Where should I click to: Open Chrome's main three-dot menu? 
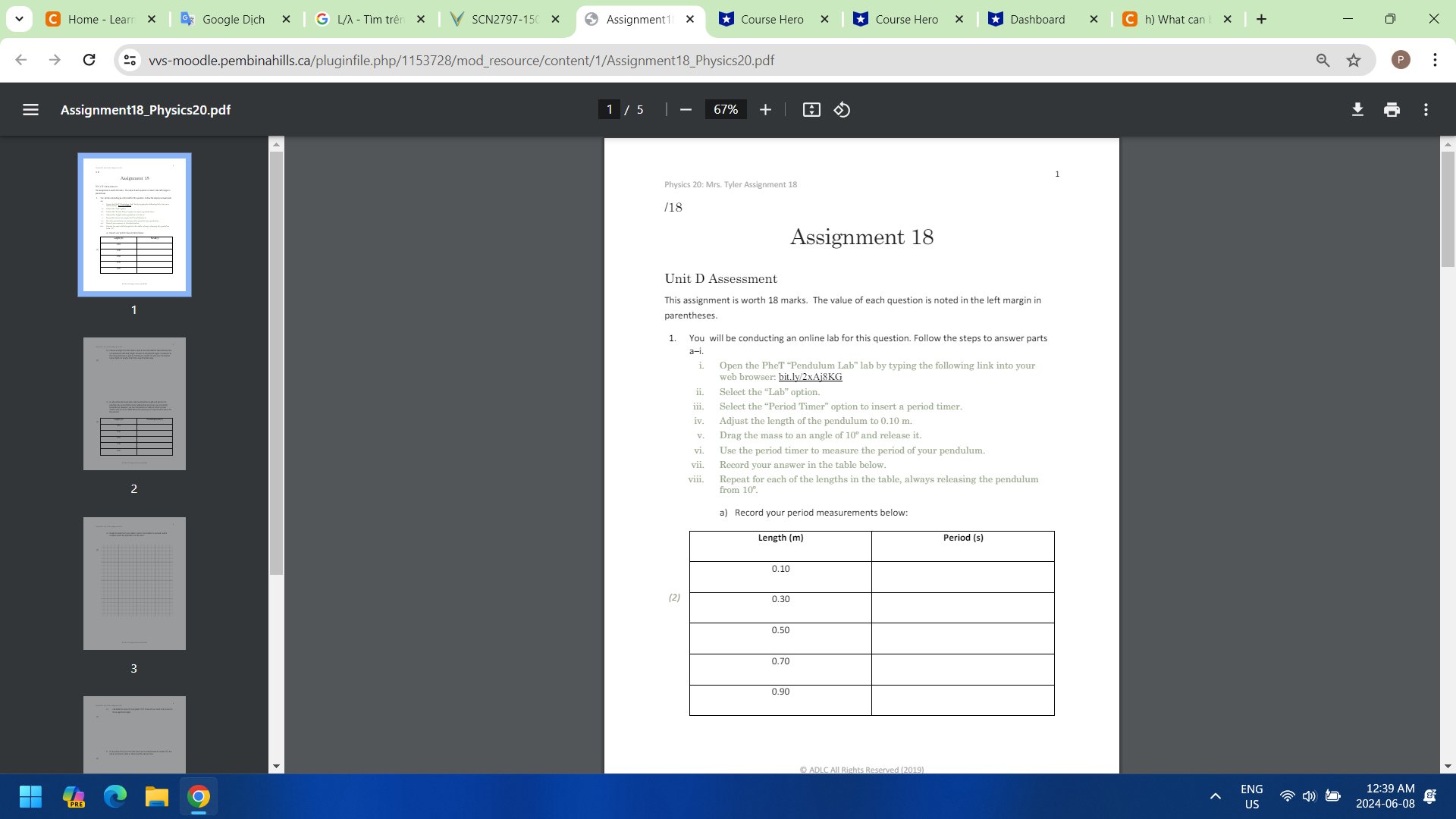pyautogui.click(x=1435, y=60)
